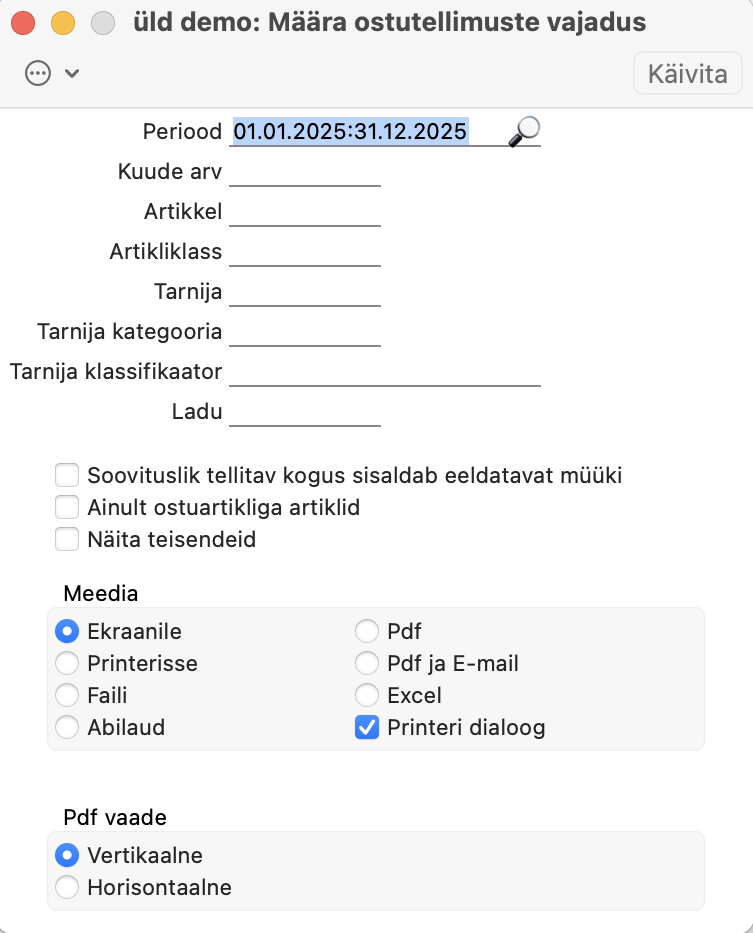Viewport: 753px width, 933px height.
Task: Check Ainult ostuartikliga artiklid
Action: 67,507
